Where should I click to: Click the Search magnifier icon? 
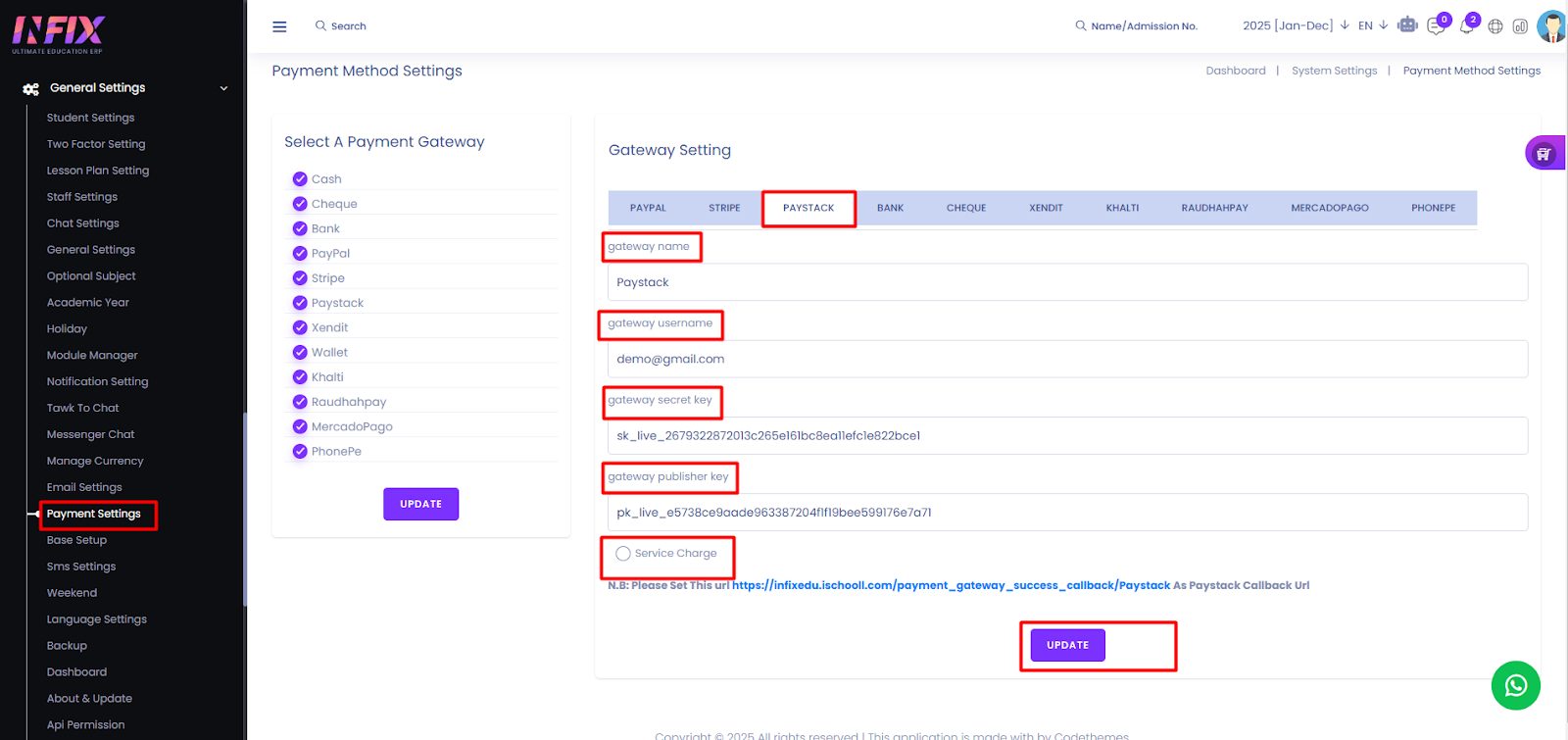(320, 25)
